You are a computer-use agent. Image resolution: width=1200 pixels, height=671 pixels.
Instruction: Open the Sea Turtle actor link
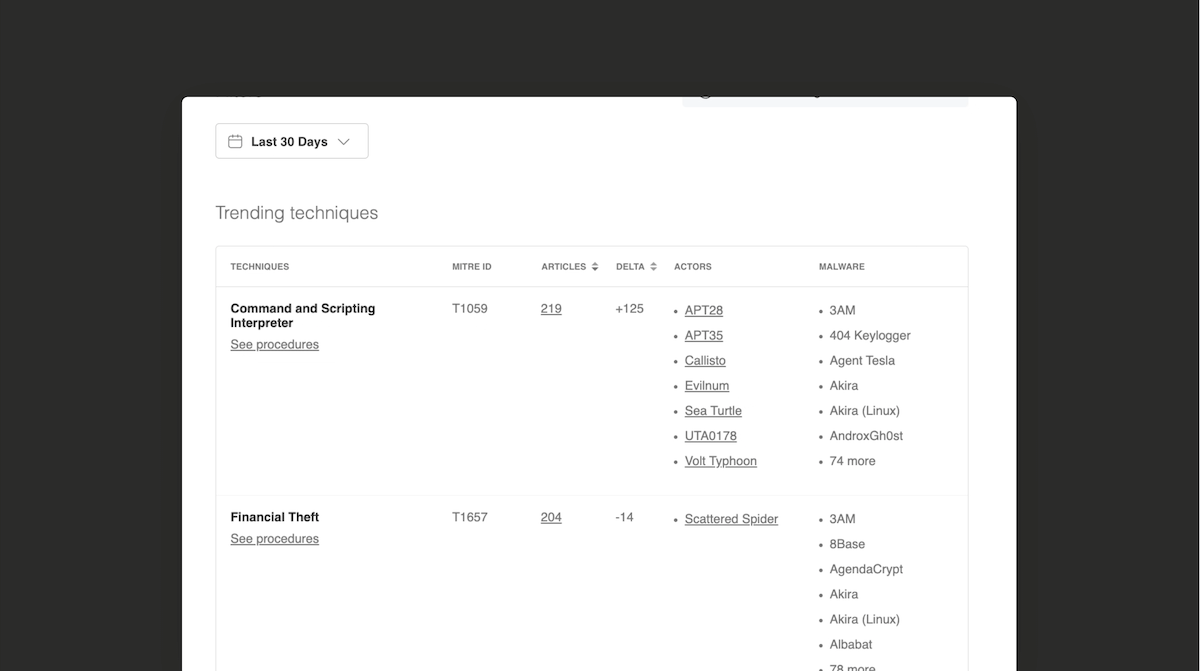[713, 411]
